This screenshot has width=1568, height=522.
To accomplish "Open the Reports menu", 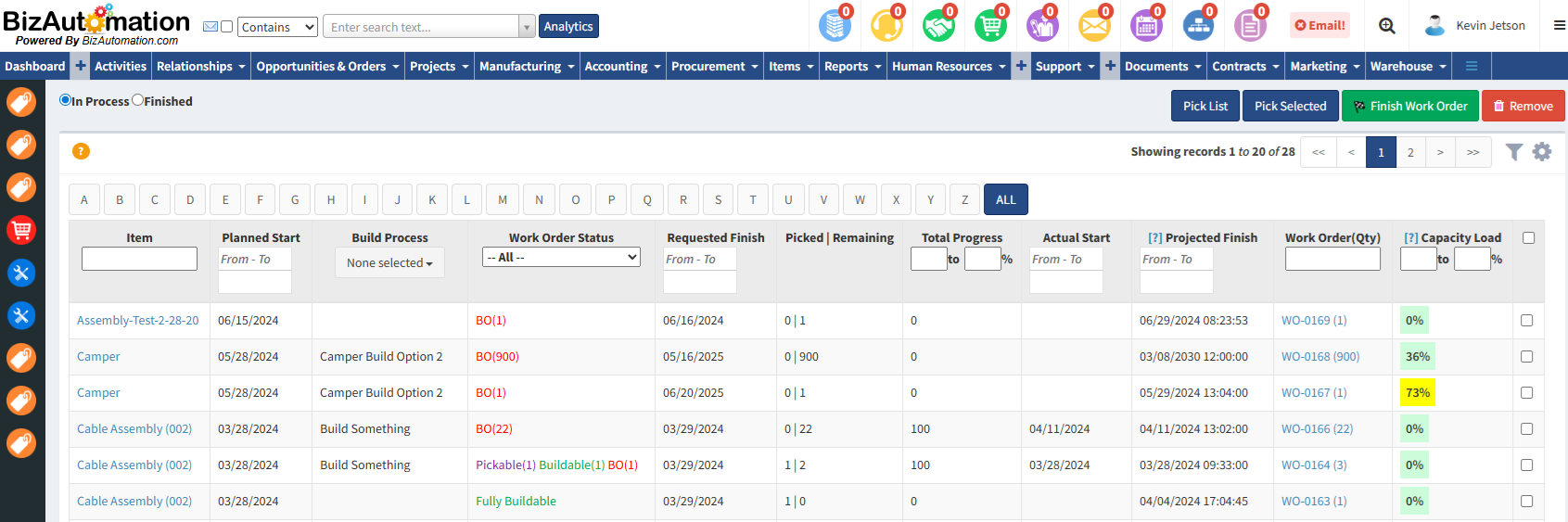I will click(852, 66).
